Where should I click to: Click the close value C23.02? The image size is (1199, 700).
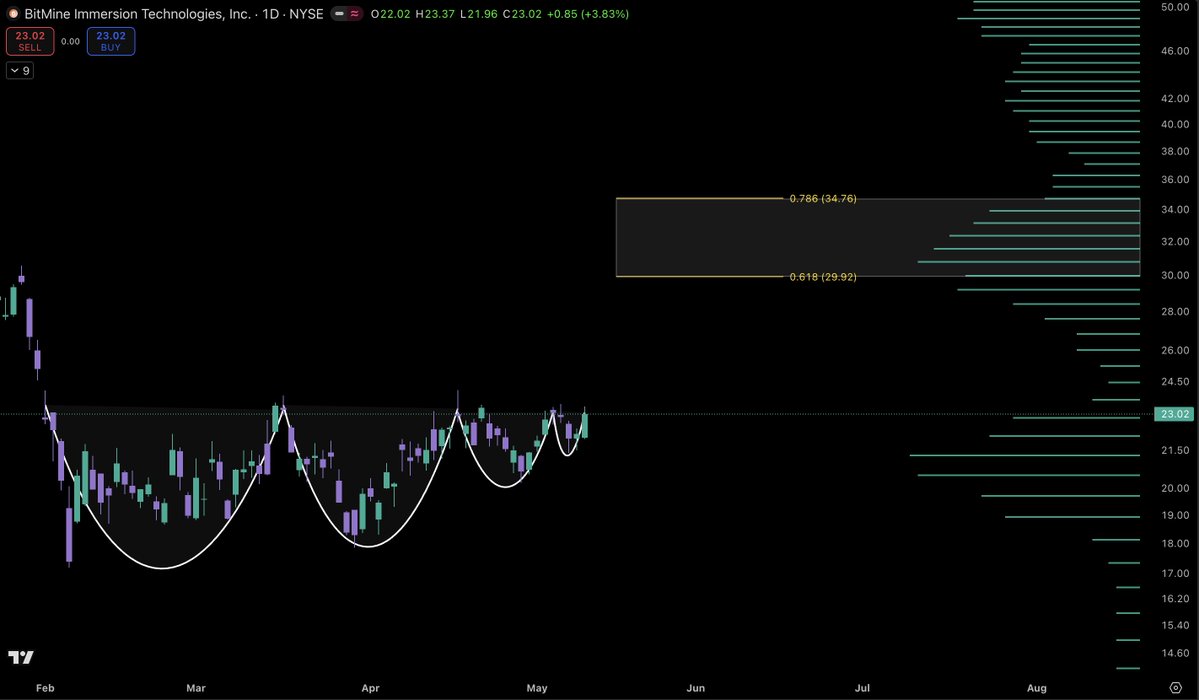[x=522, y=14]
